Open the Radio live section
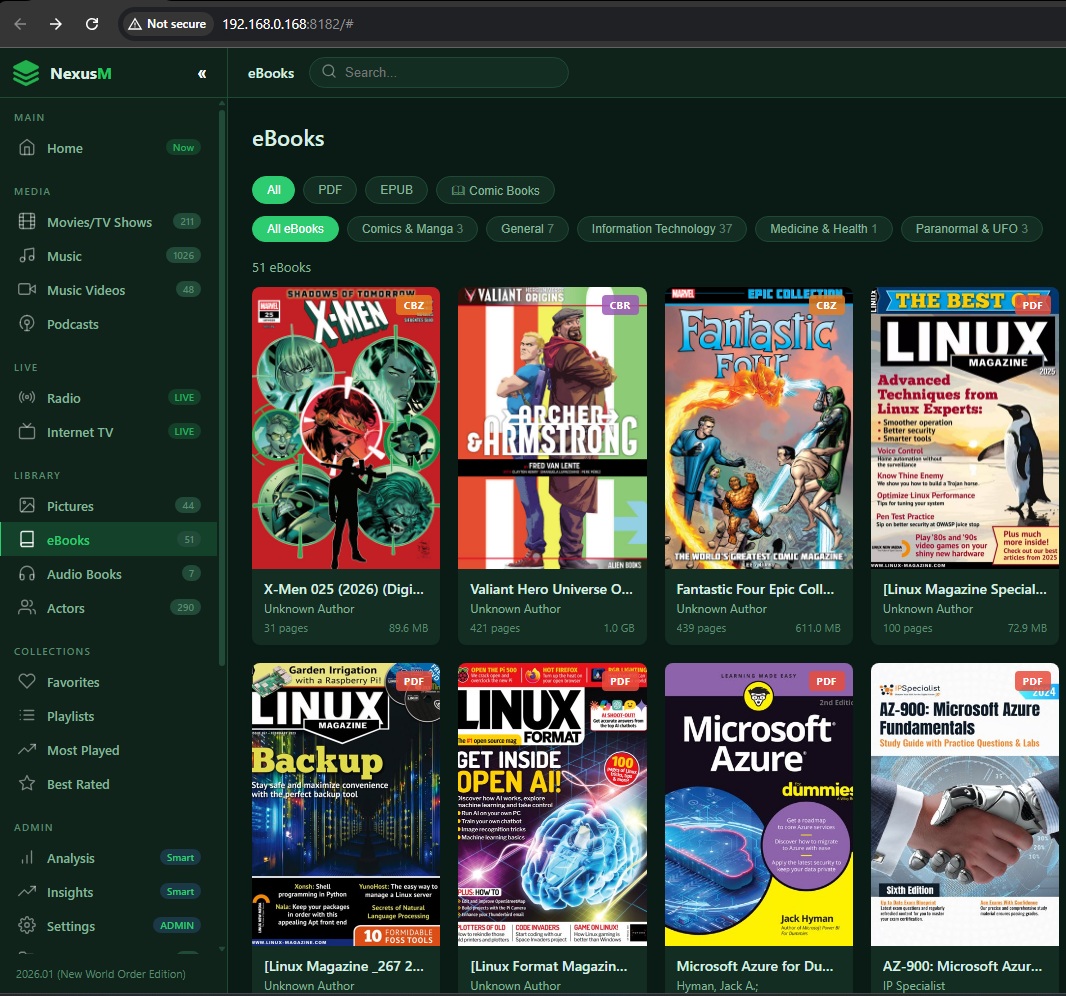This screenshot has width=1066, height=996. [x=65, y=398]
